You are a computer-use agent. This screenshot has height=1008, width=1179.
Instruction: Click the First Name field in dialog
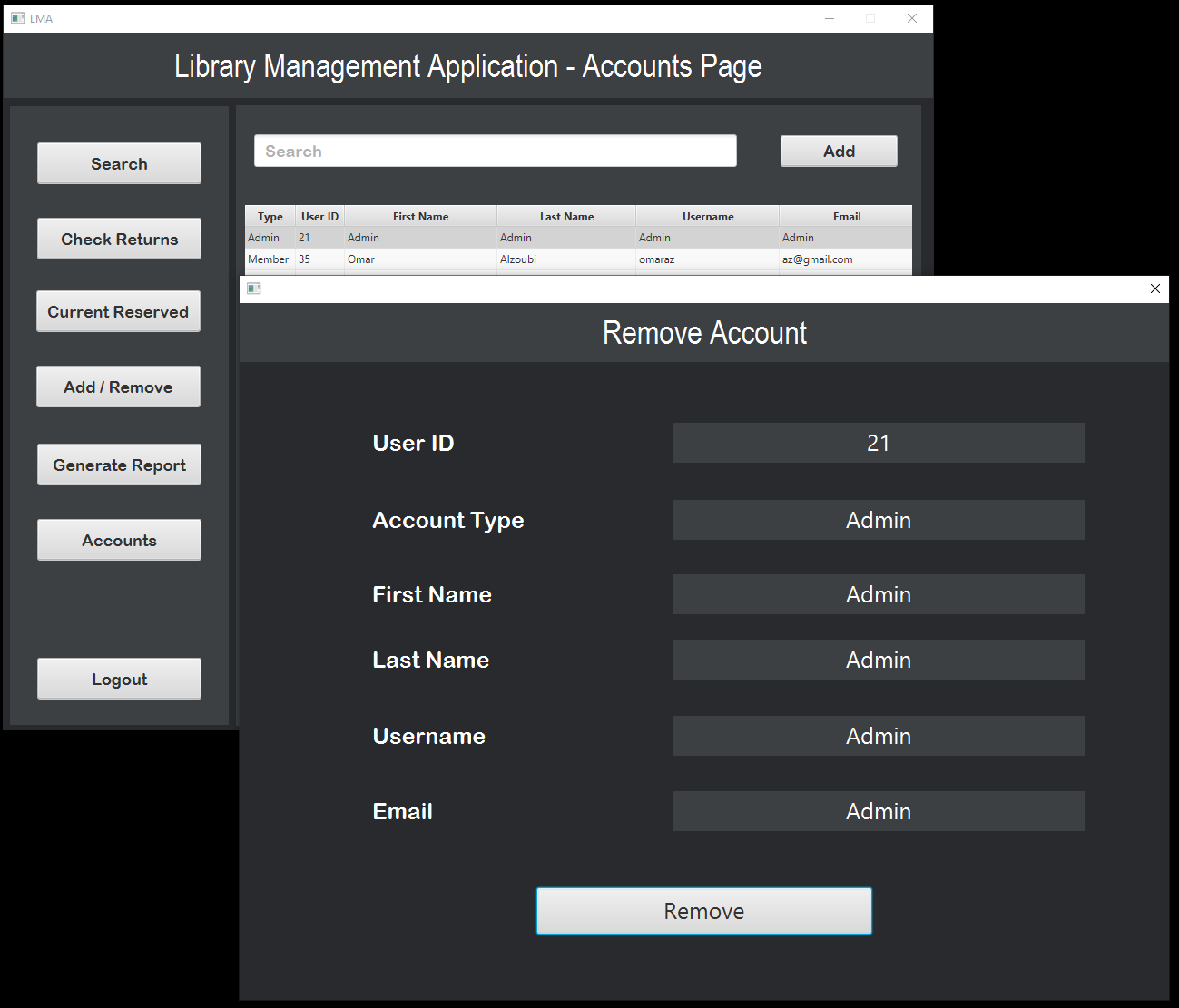[878, 594]
